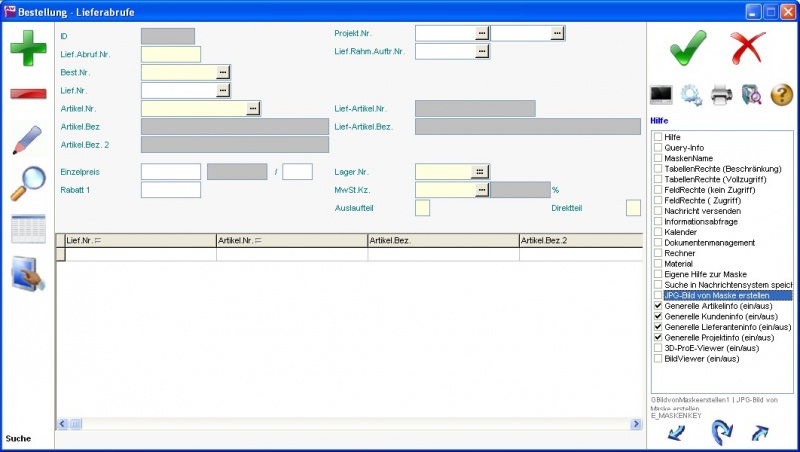Screen dimensions: 800x452
Task: Click the red minus delete record icon
Action: click(x=28, y=93)
